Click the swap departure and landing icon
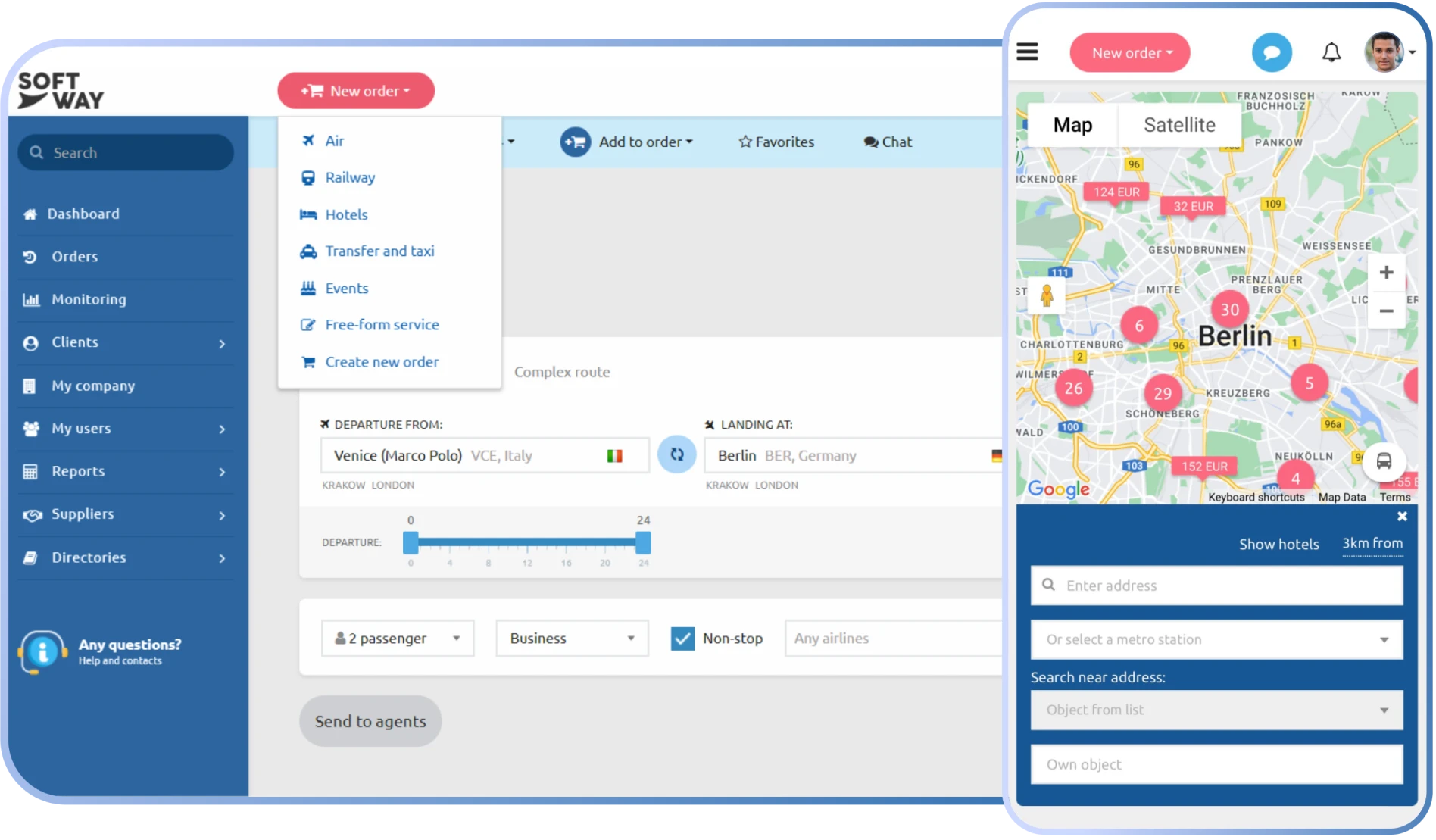This screenshot has width=1436, height=840. [x=676, y=454]
